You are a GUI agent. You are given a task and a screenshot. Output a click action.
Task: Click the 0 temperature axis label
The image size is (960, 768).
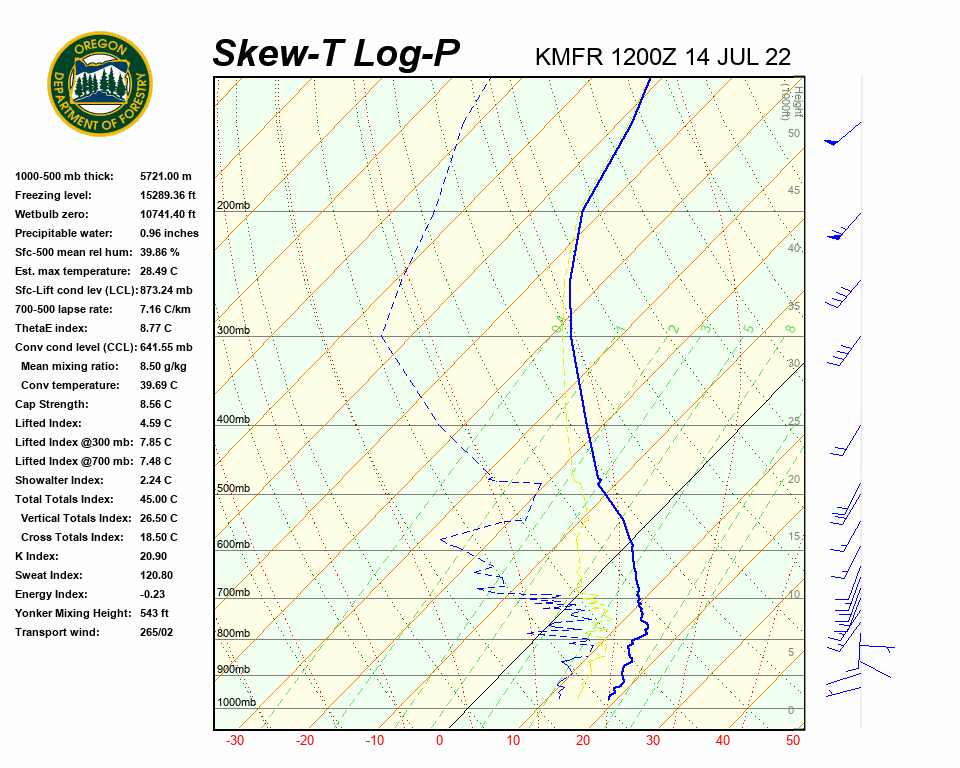pos(439,741)
